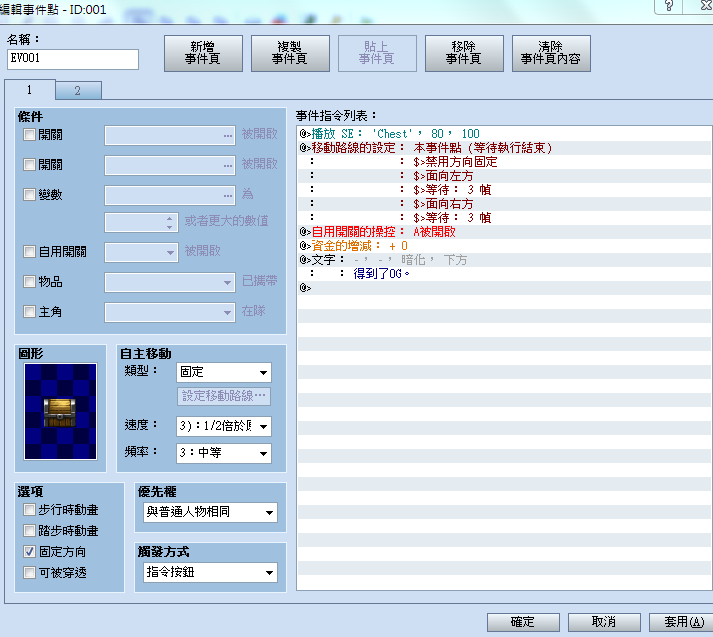Open the 類型 dropdown showing 固定

point(224,372)
